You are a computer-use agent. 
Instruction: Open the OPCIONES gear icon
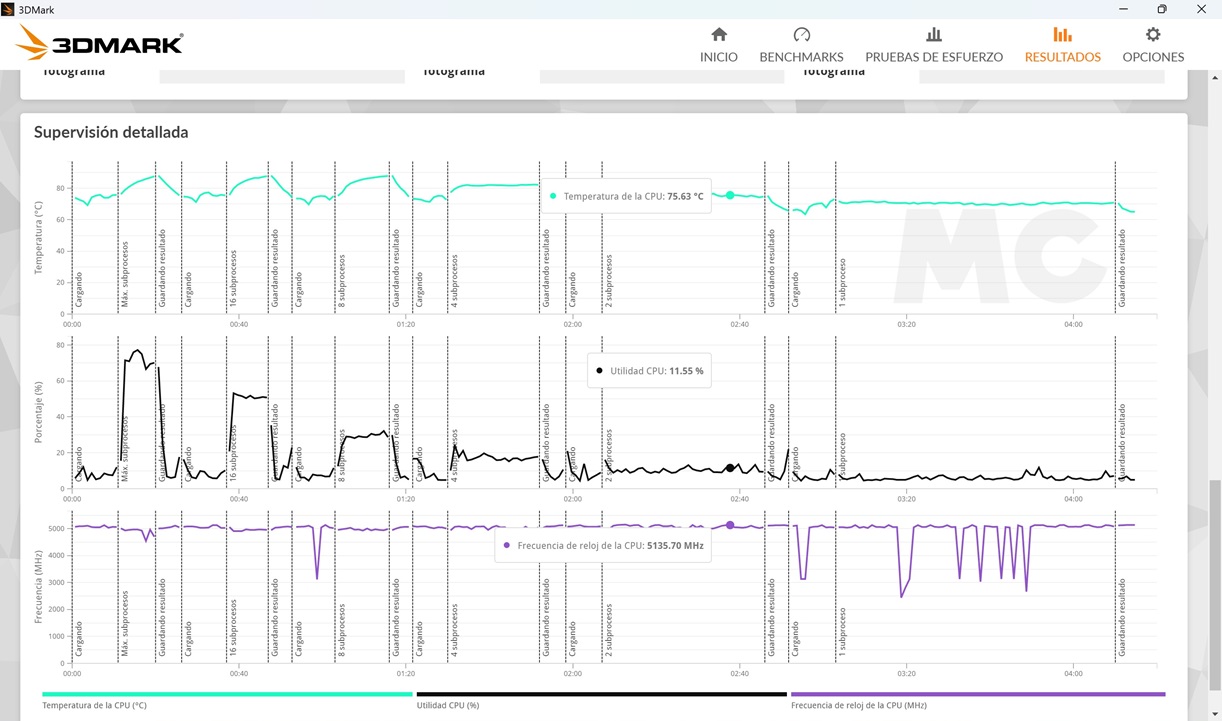pyautogui.click(x=1152, y=35)
